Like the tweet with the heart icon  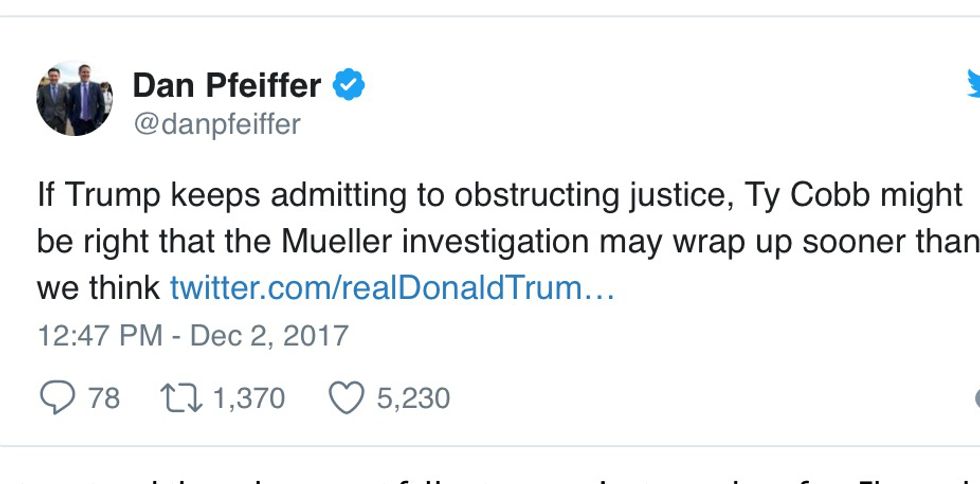[x=346, y=398]
